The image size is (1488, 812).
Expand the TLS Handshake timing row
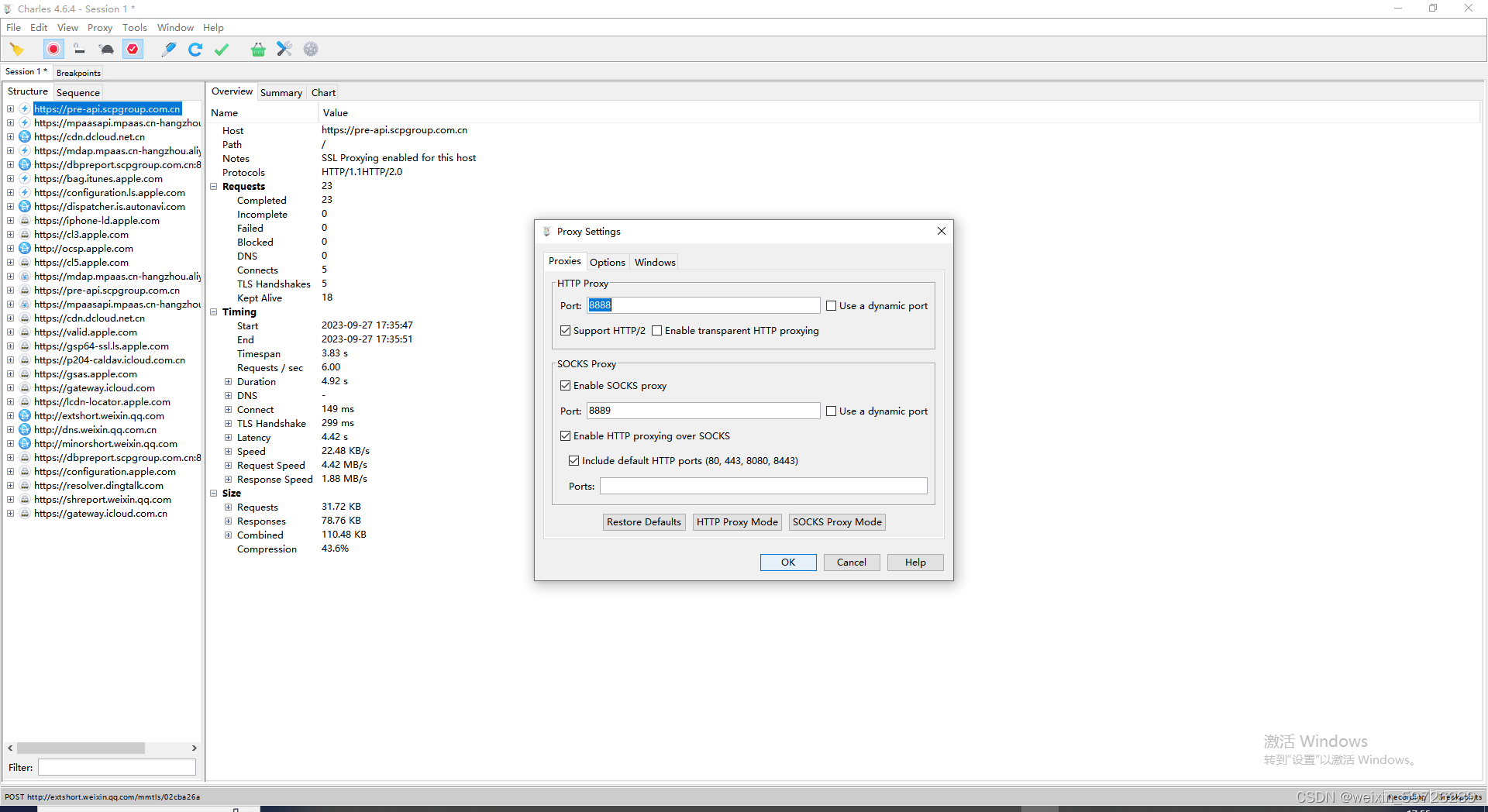229,424
